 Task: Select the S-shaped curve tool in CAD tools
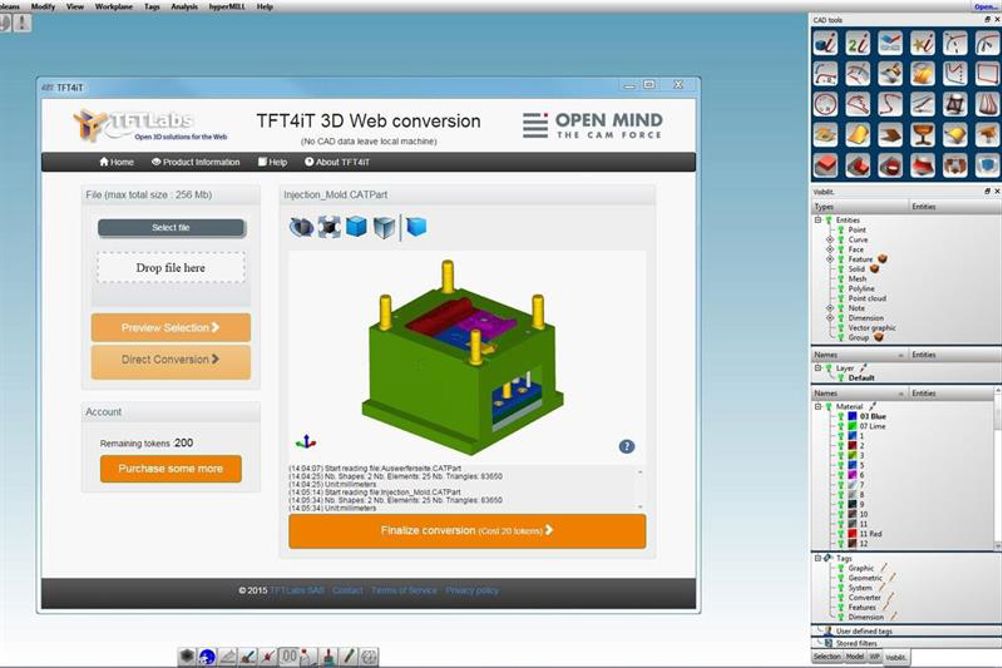pyautogui.click(x=890, y=104)
